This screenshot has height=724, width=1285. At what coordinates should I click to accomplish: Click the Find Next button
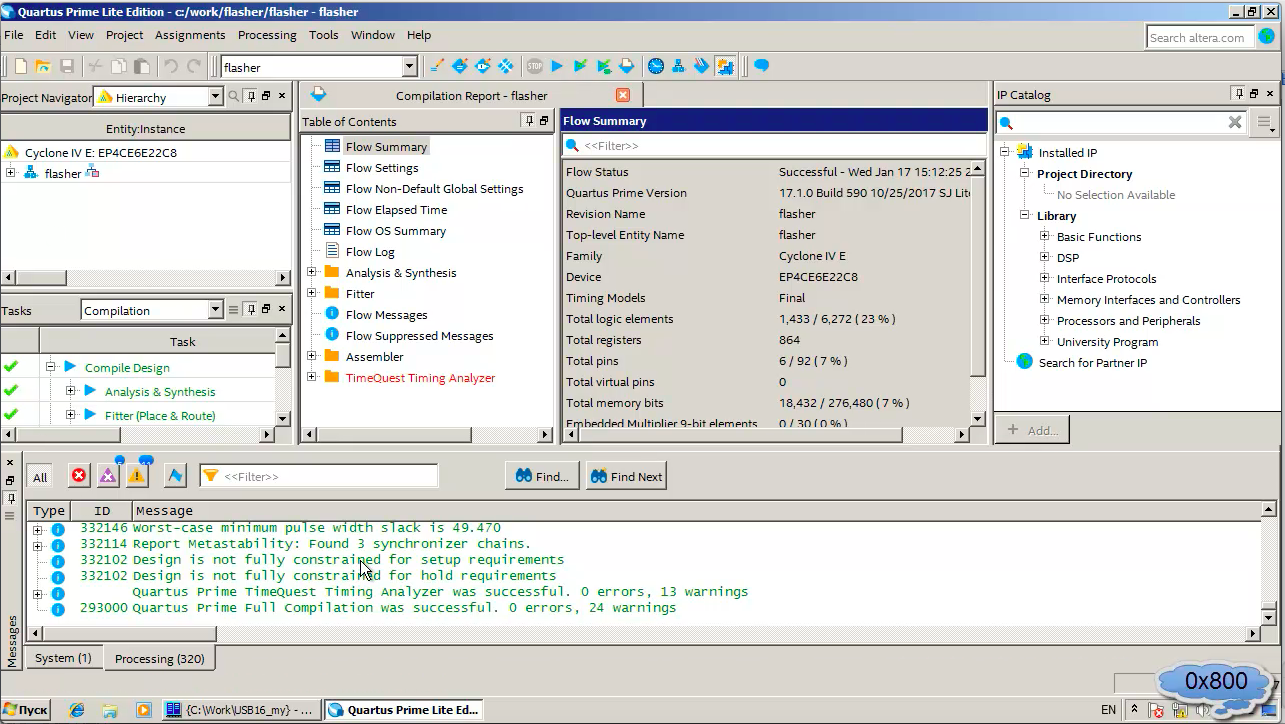click(626, 477)
